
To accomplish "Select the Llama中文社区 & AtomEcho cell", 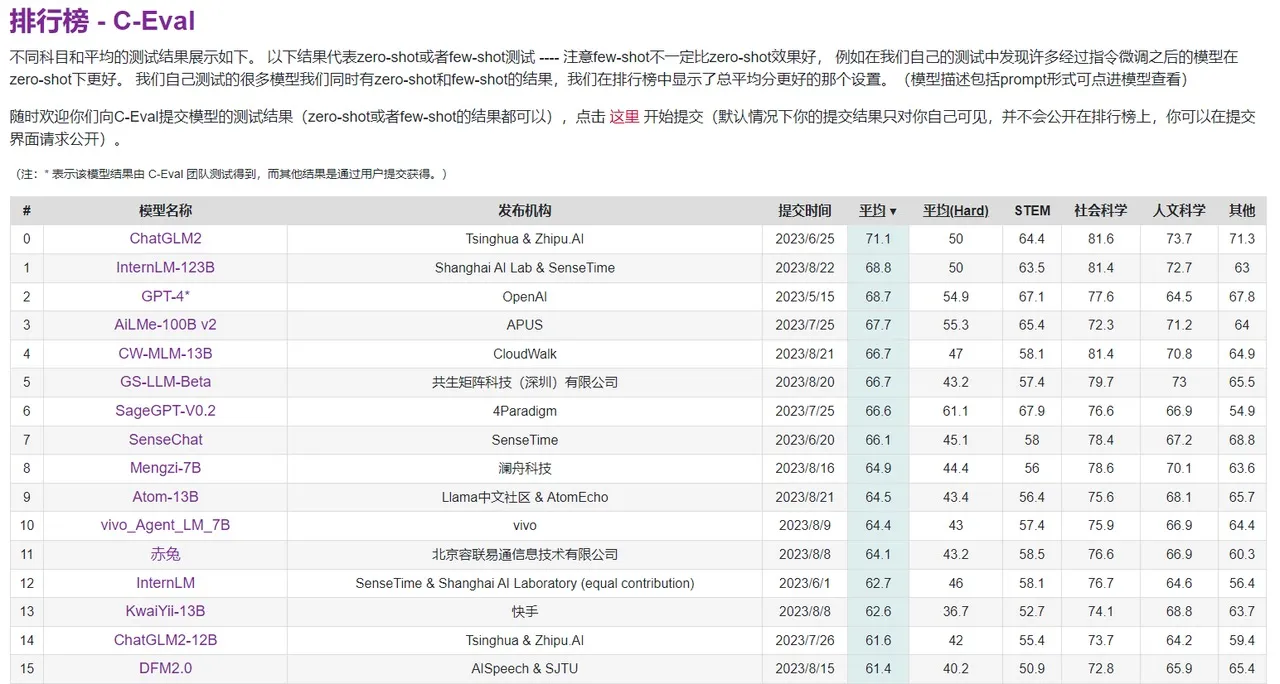I will [525, 497].
